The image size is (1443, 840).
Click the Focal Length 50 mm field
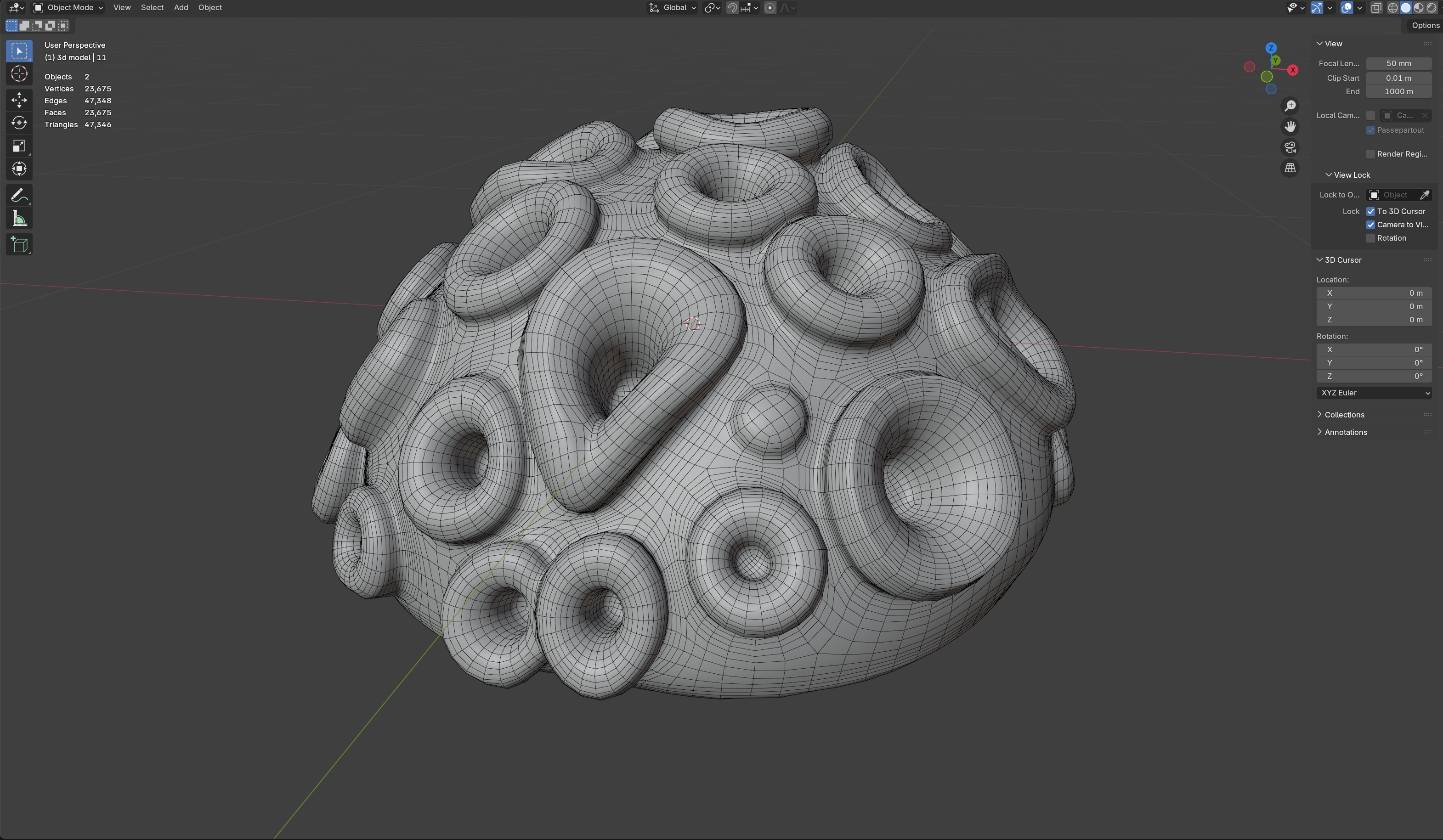click(x=1398, y=63)
